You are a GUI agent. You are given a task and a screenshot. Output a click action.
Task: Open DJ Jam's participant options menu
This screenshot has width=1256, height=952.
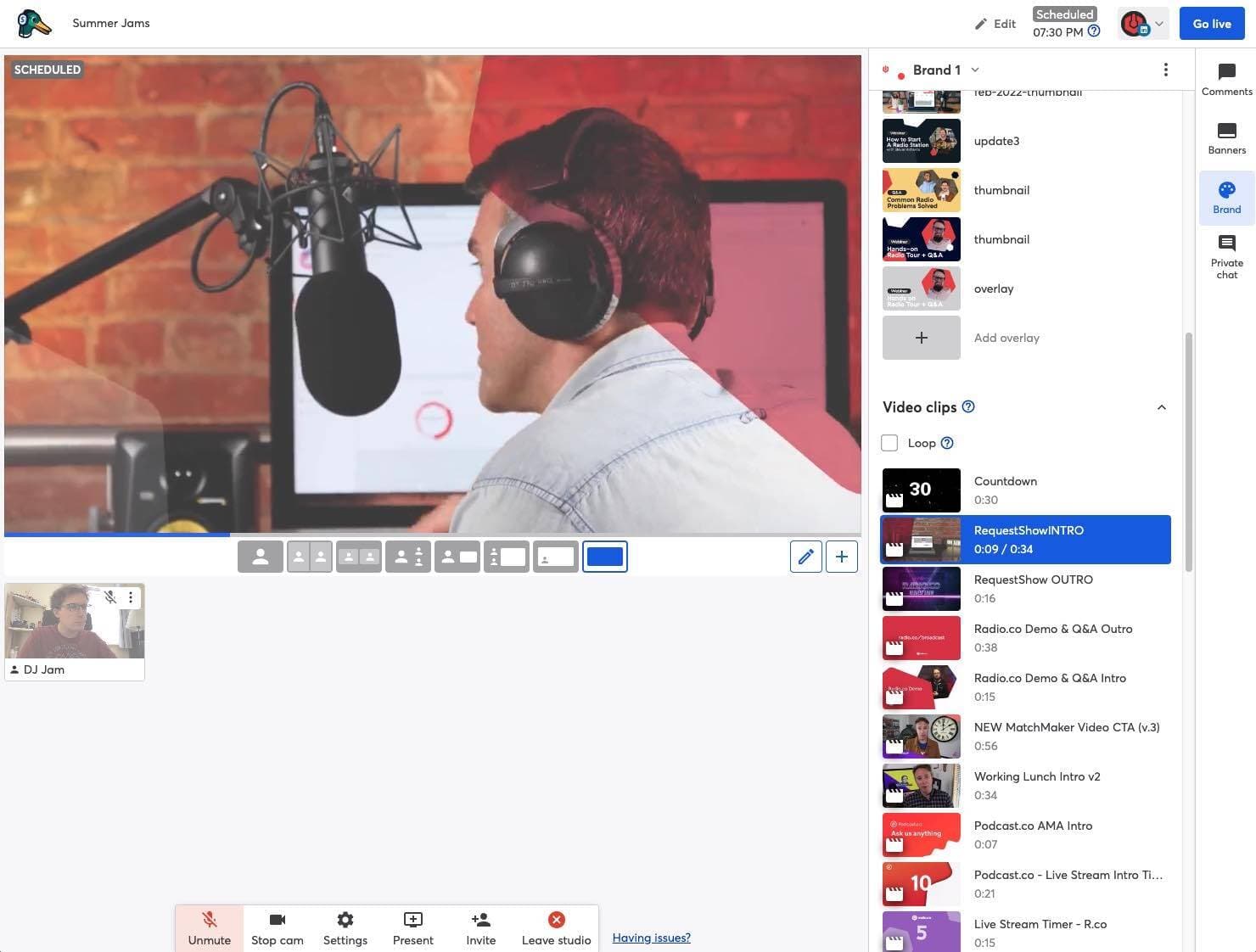tap(131, 597)
